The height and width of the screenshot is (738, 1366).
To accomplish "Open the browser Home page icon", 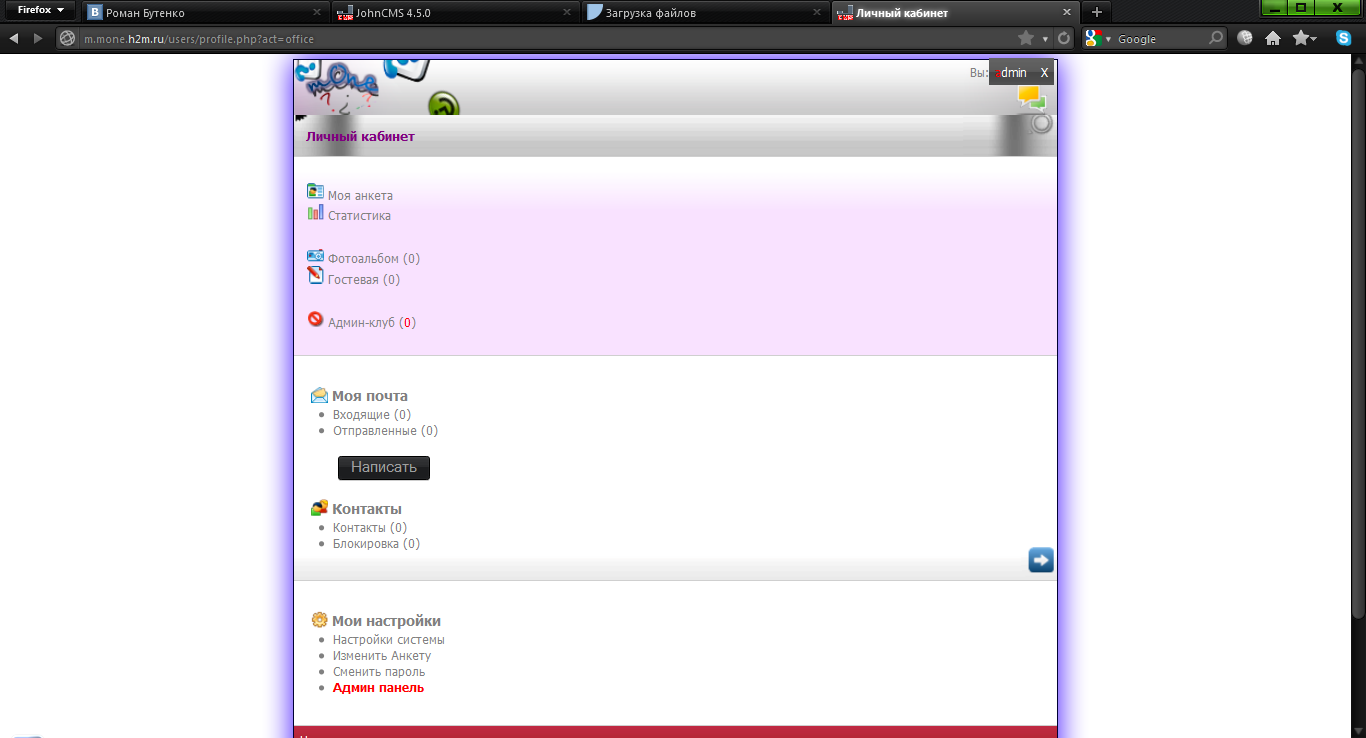I will click(x=1273, y=38).
